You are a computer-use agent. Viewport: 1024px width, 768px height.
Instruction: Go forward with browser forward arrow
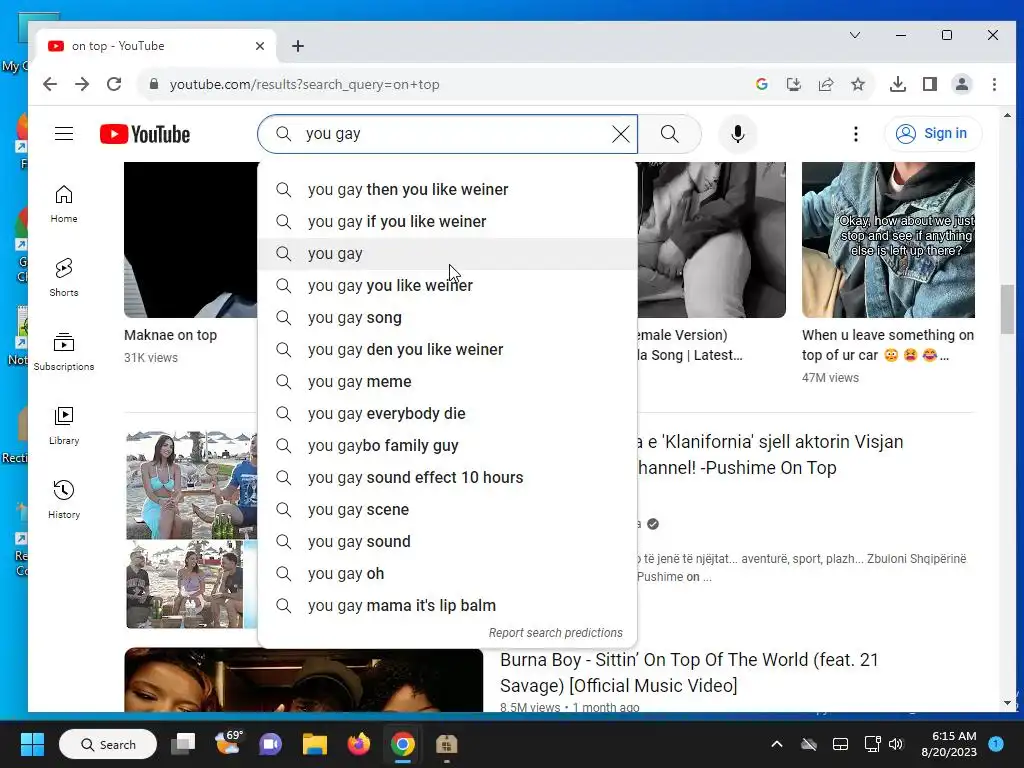[82, 84]
